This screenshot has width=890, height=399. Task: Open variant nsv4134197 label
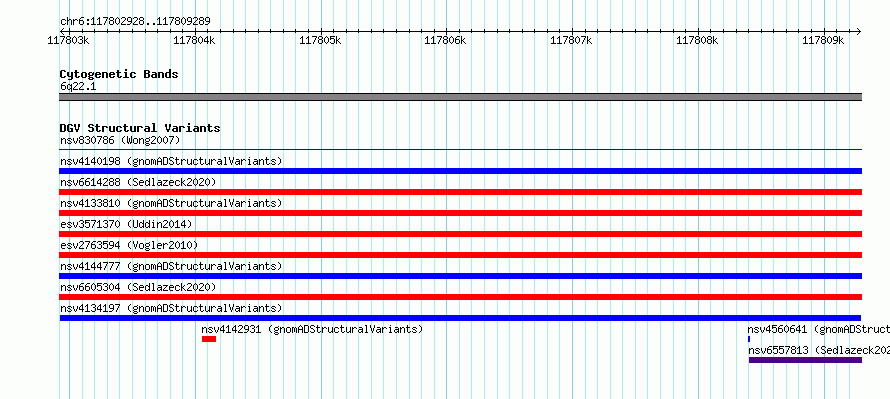171,308
